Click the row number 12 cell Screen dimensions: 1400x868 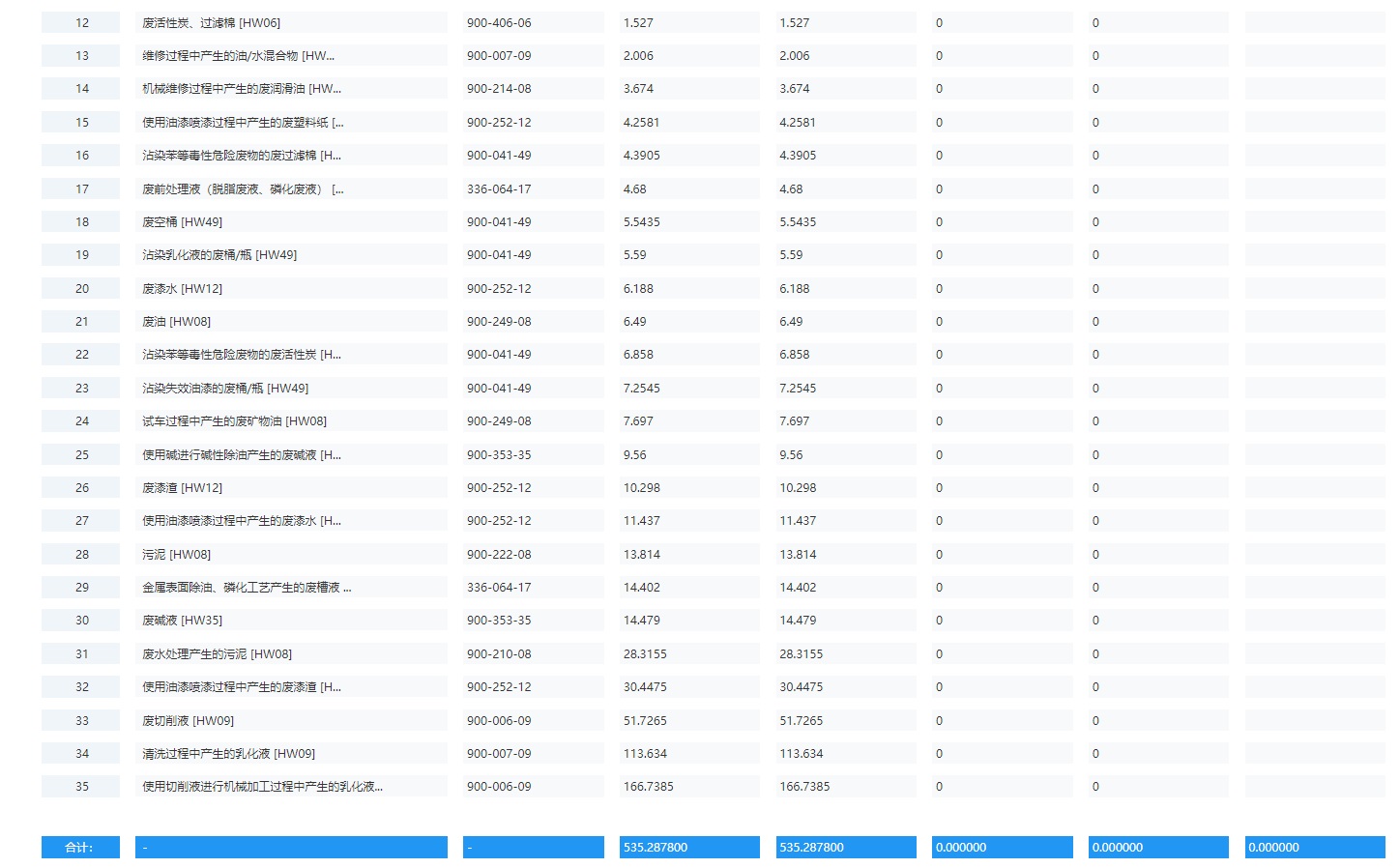pos(81,22)
